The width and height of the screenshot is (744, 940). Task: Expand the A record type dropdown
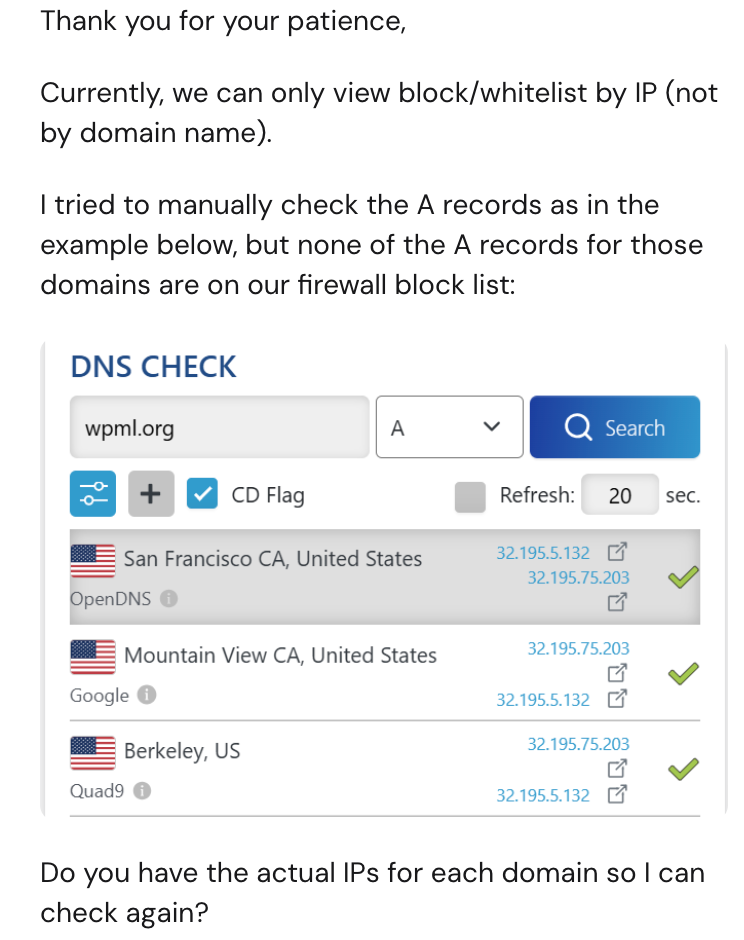click(449, 428)
